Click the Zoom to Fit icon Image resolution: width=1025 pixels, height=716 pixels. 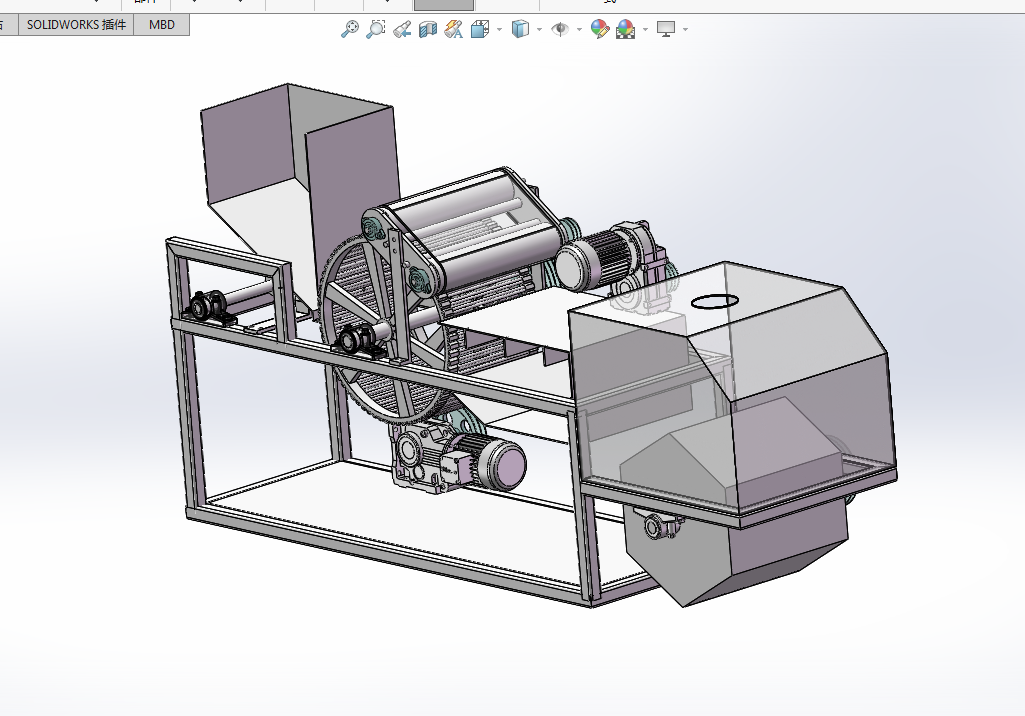point(350,29)
